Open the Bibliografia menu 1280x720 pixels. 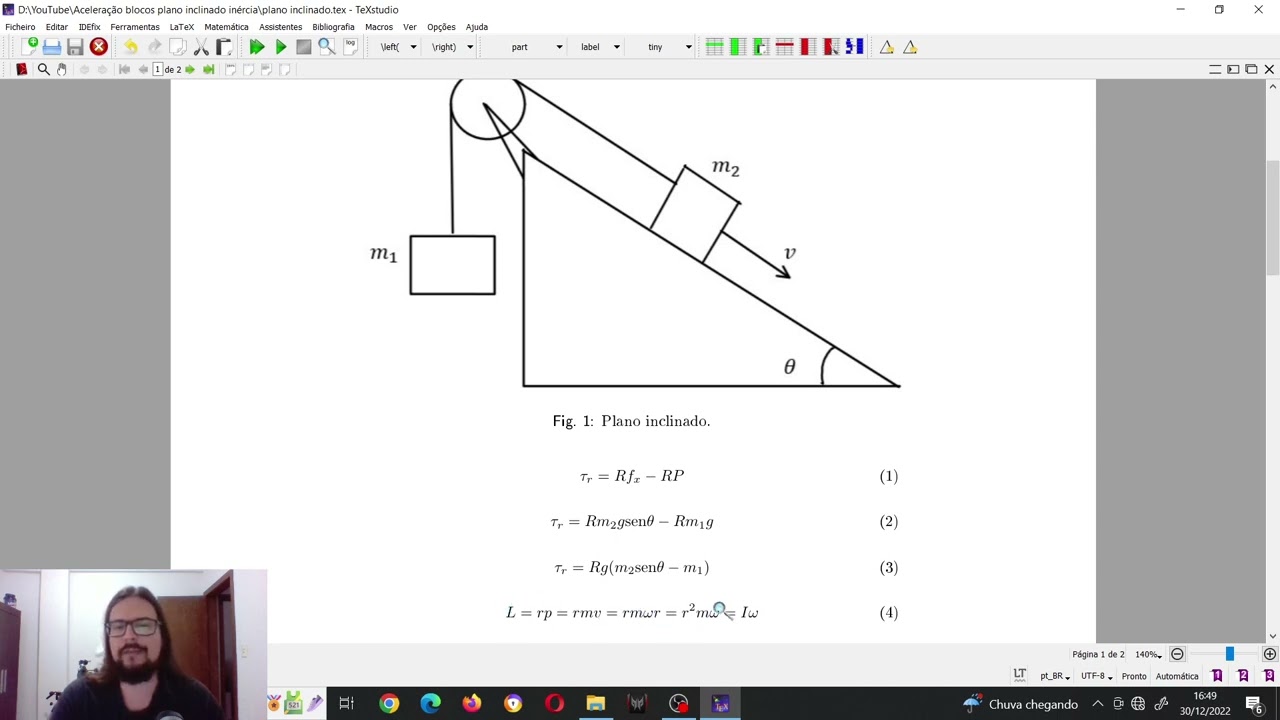[x=333, y=27]
